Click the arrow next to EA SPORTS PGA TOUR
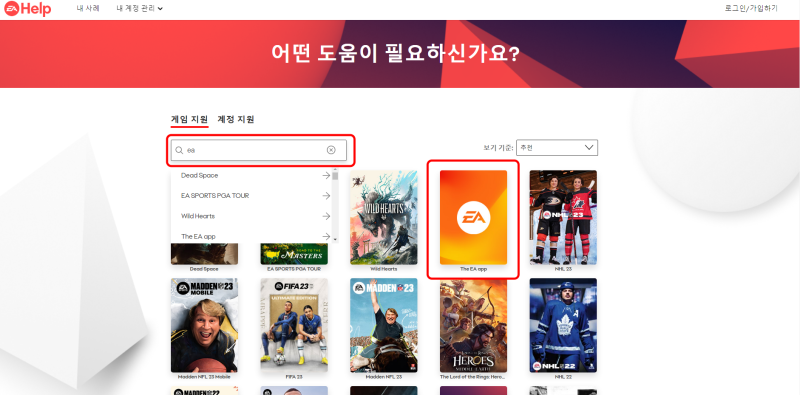 pyautogui.click(x=326, y=195)
